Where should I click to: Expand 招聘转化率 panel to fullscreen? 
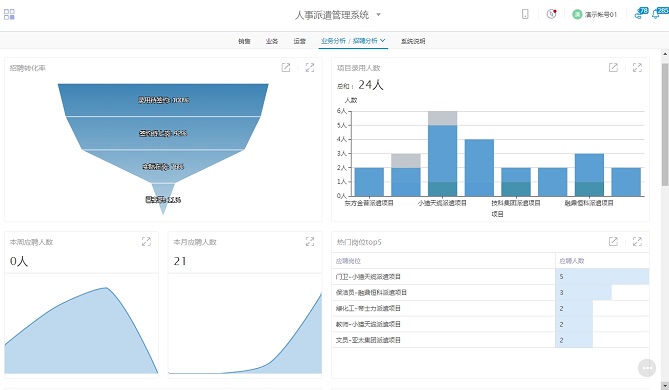click(x=310, y=67)
